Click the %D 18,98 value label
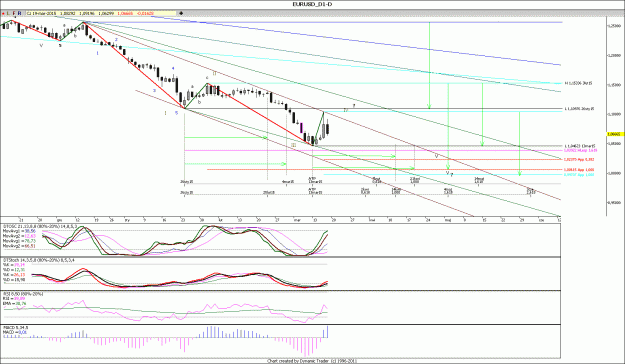The width and height of the screenshot is (625, 364). coord(14,279)
